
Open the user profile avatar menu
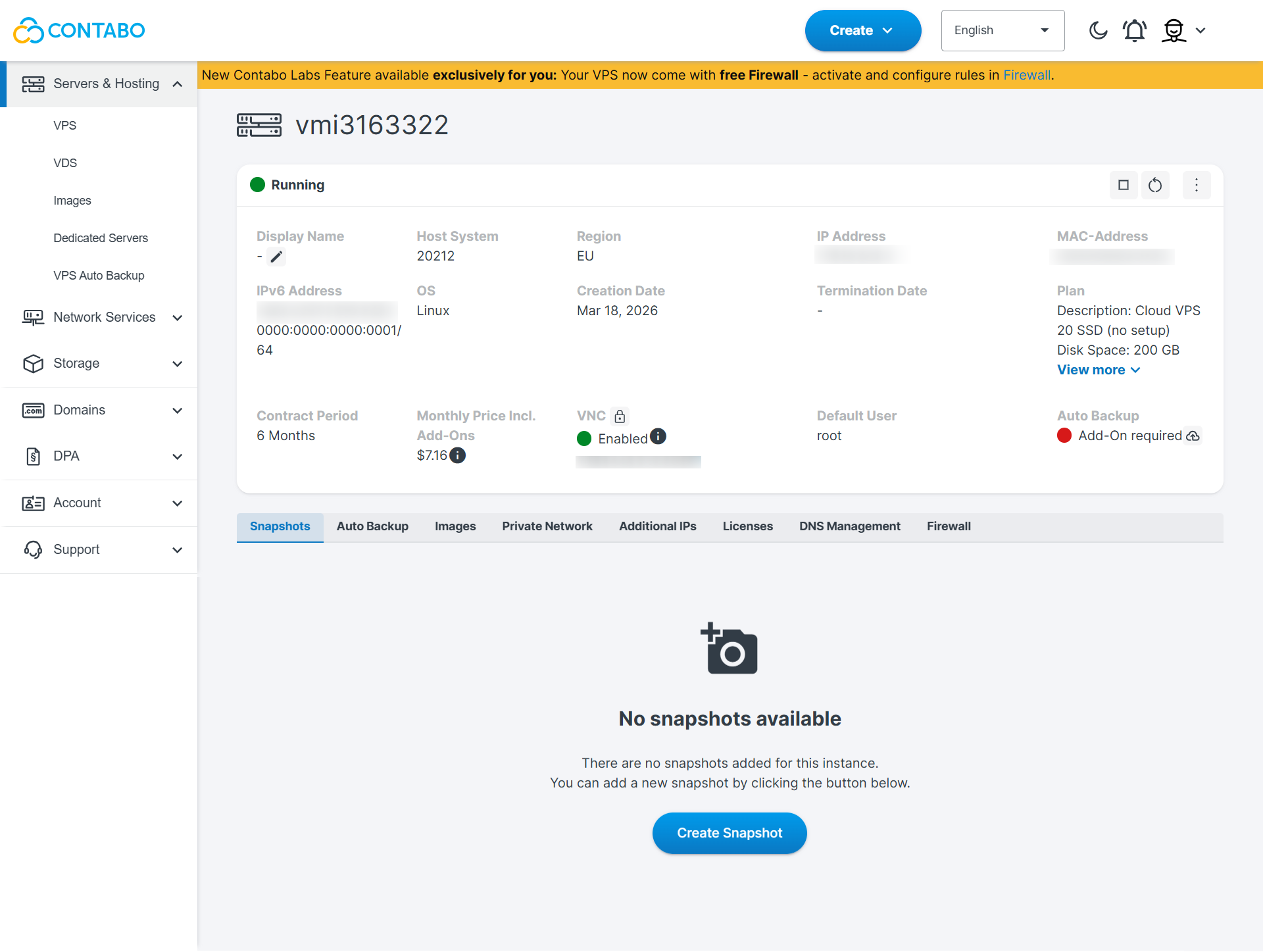pyautogui.click(x=1174, y=30)
